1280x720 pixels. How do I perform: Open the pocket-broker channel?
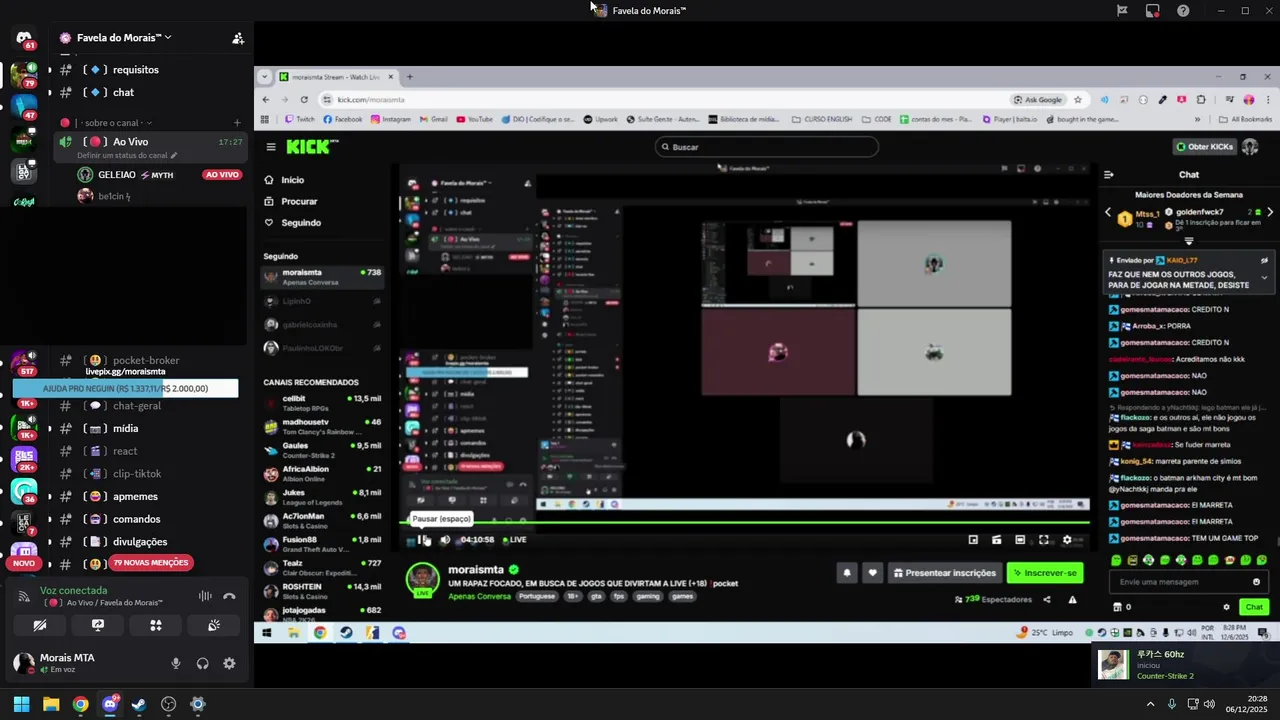pyautogui.click(x=150, y=360)
